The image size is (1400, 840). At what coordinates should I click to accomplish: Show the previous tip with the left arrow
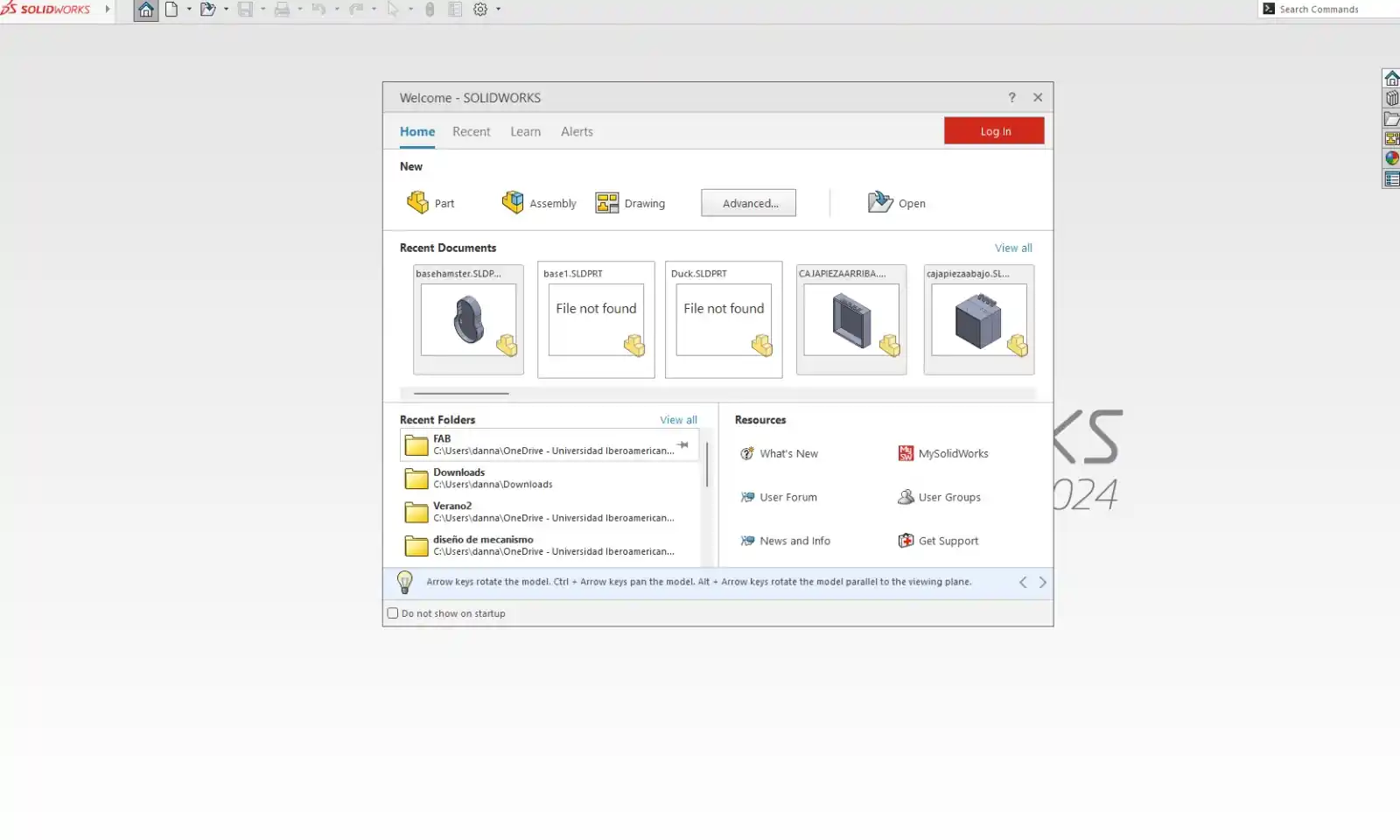pyautogui.click(x=1023, y=582)
